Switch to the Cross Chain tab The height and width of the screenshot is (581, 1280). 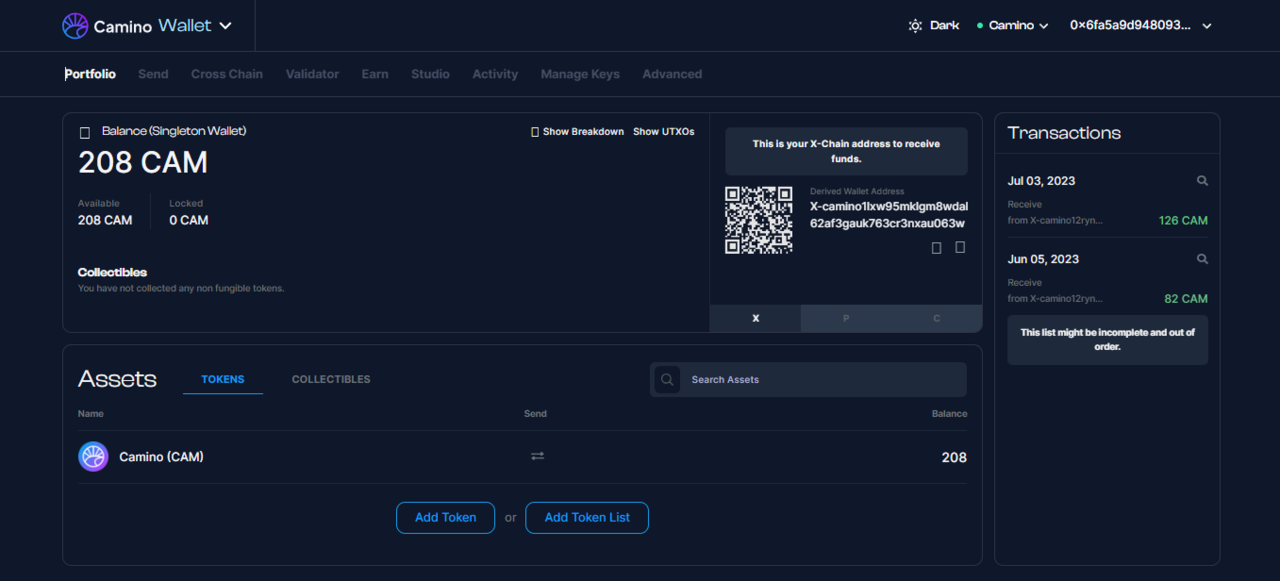227,74
